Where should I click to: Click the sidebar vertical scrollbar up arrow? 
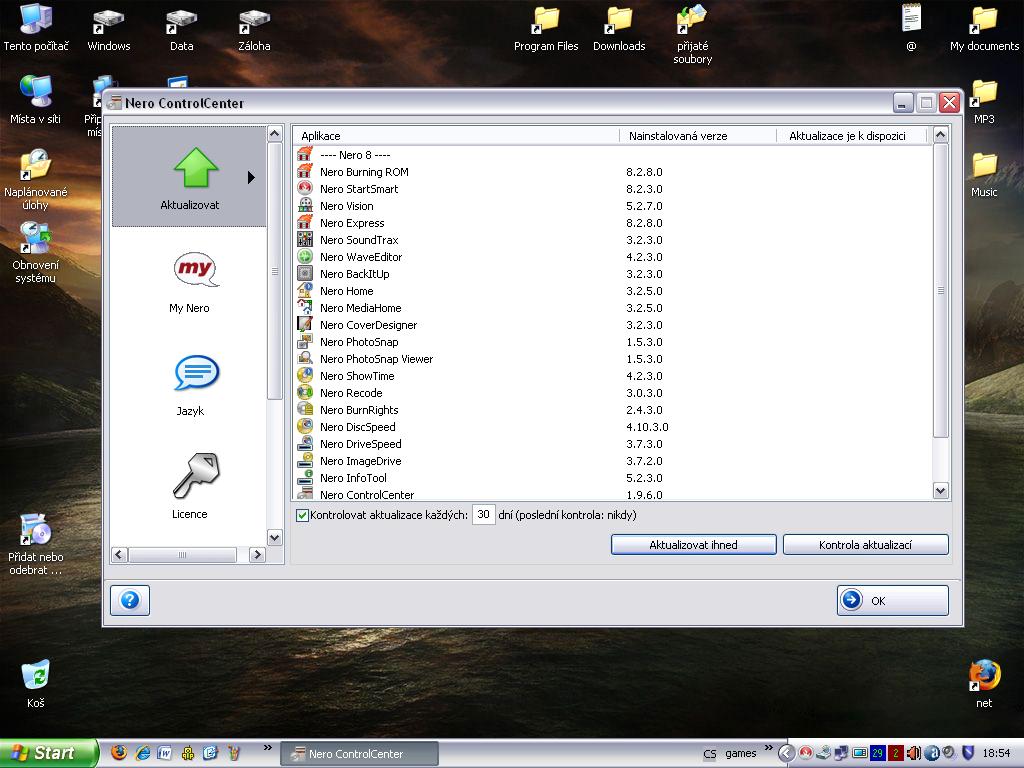tap(275, 134)
